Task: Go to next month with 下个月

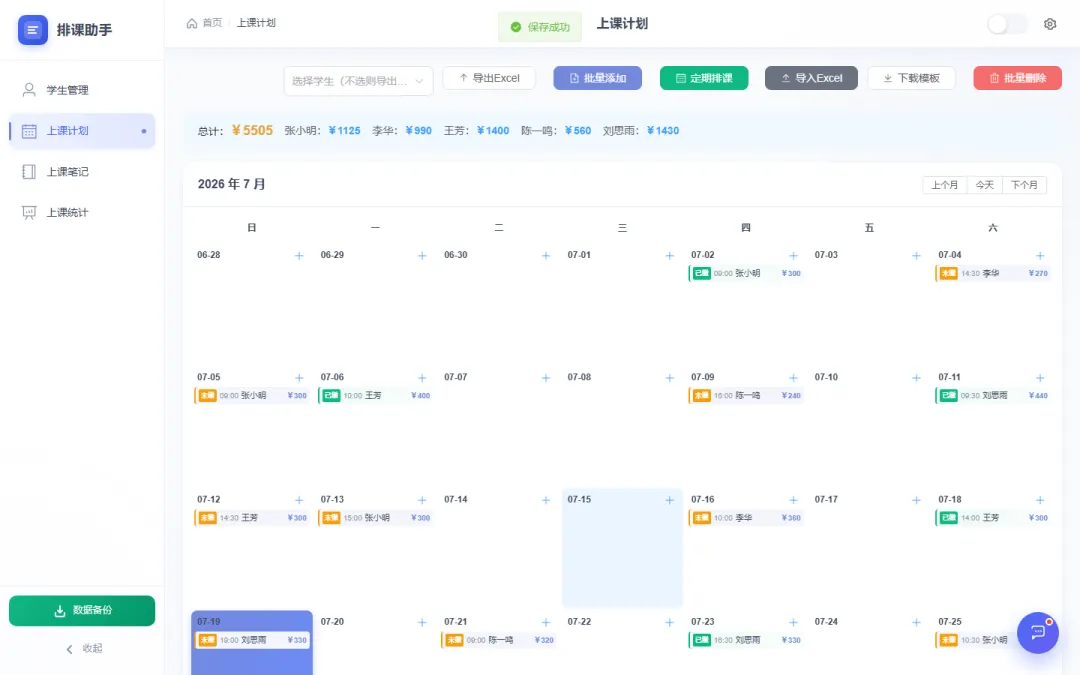Action: point(1024,185)
